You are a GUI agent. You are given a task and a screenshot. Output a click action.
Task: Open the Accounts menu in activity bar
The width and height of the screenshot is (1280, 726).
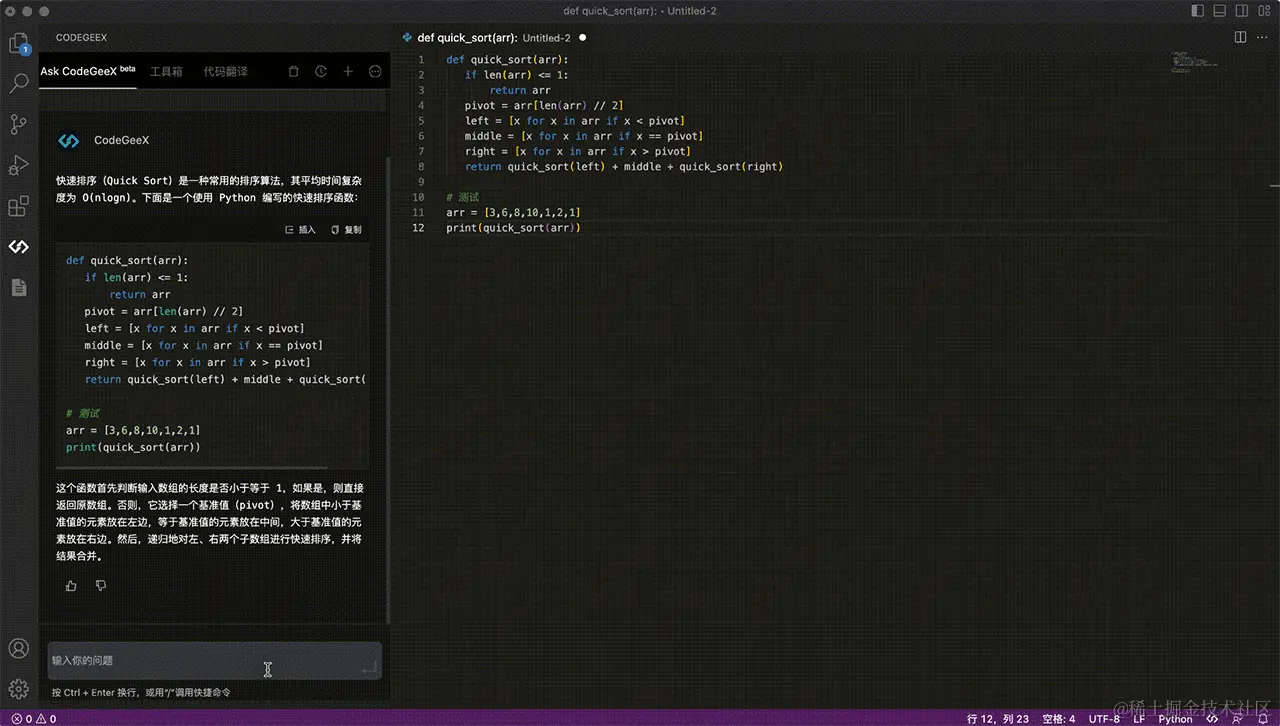(x=19, y=649)
